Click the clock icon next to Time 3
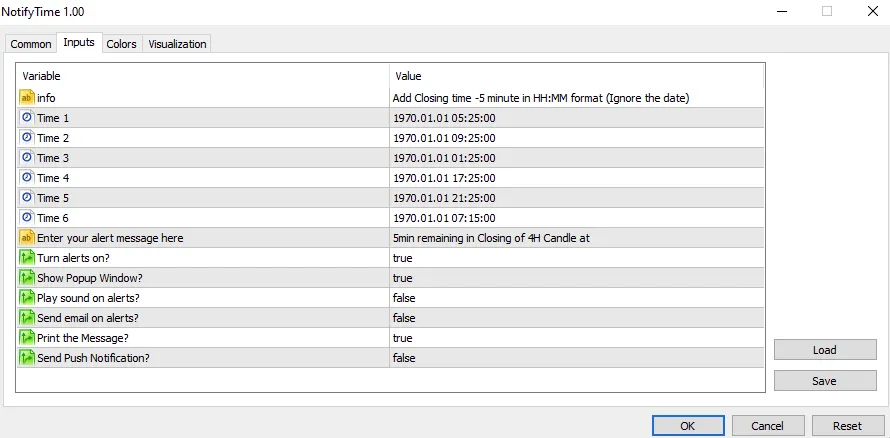The width and height of the screenshot is (890, 438). 27,158
